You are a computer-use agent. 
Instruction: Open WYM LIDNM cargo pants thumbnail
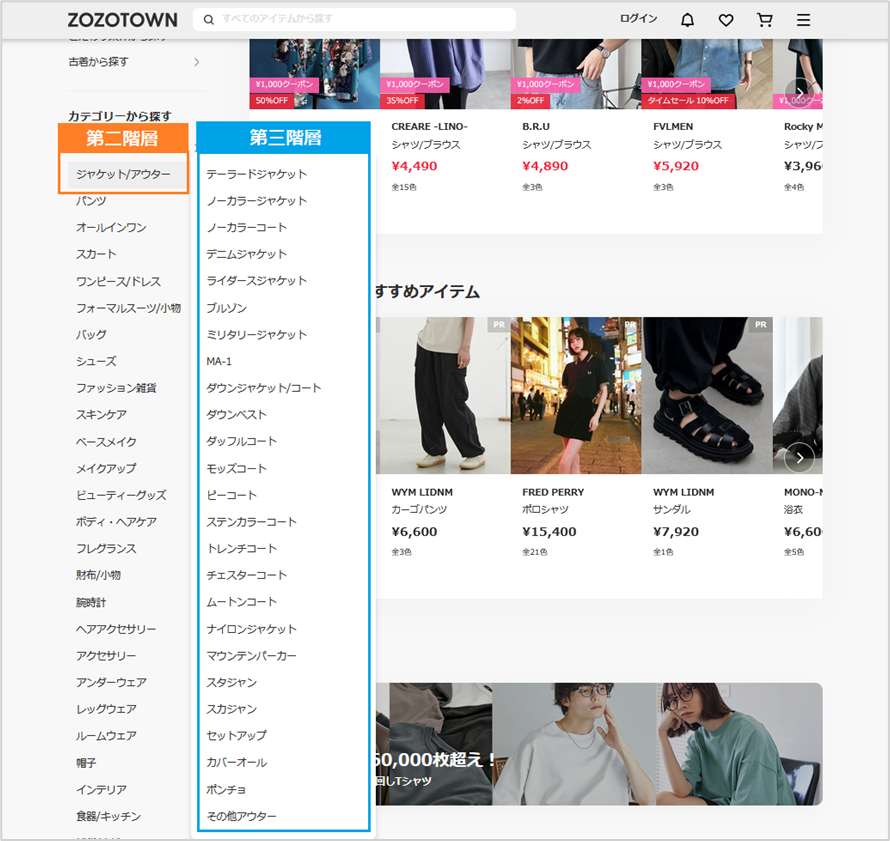[443, 396]
